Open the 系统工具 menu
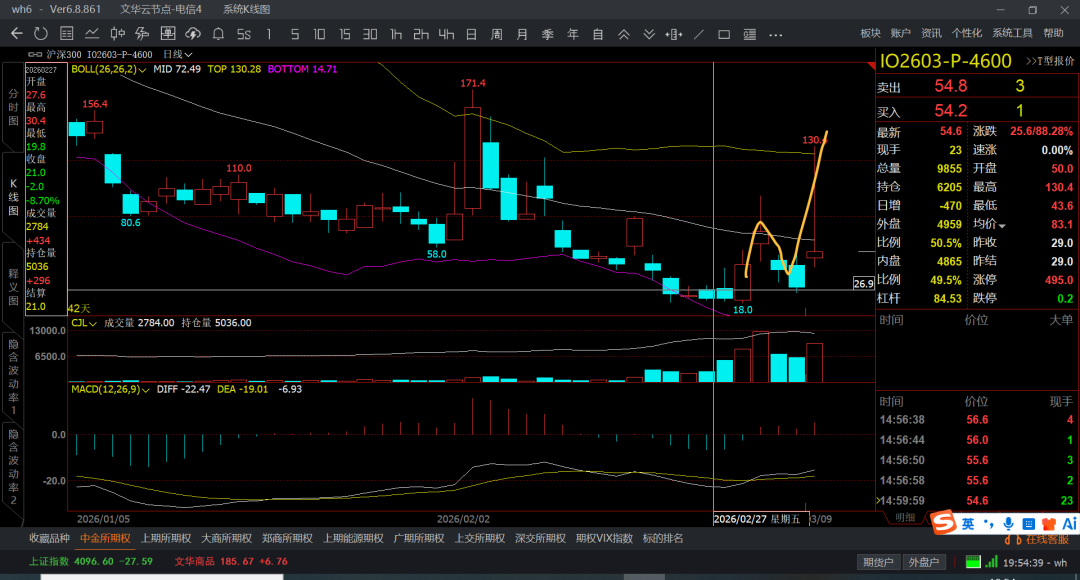 (x=1011, y=34)
